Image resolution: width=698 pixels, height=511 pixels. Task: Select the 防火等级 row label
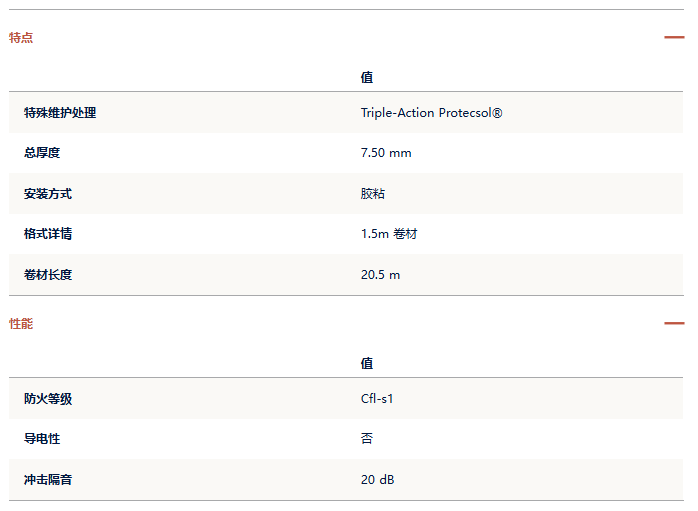(48, 398)
